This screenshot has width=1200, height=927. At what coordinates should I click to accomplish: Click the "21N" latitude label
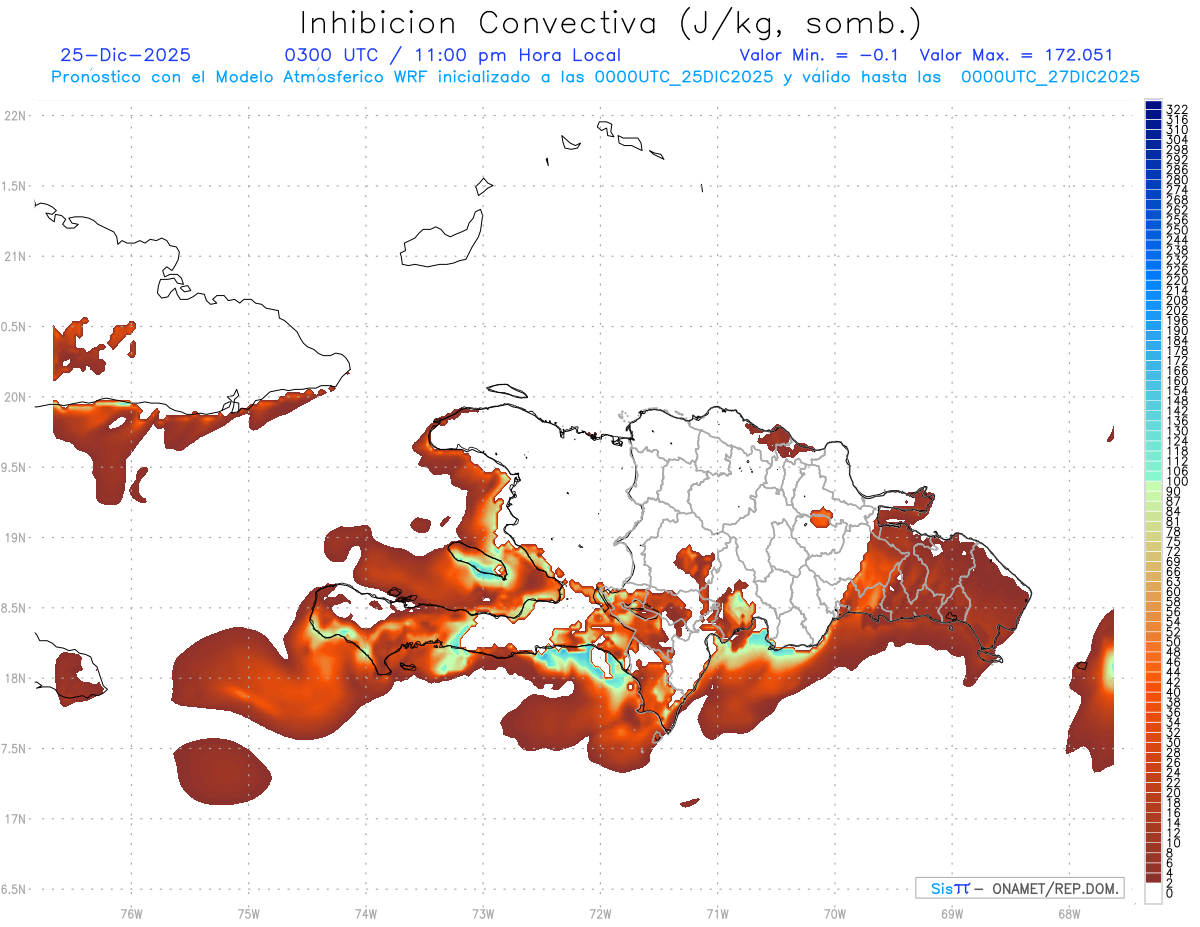point(14,256)
